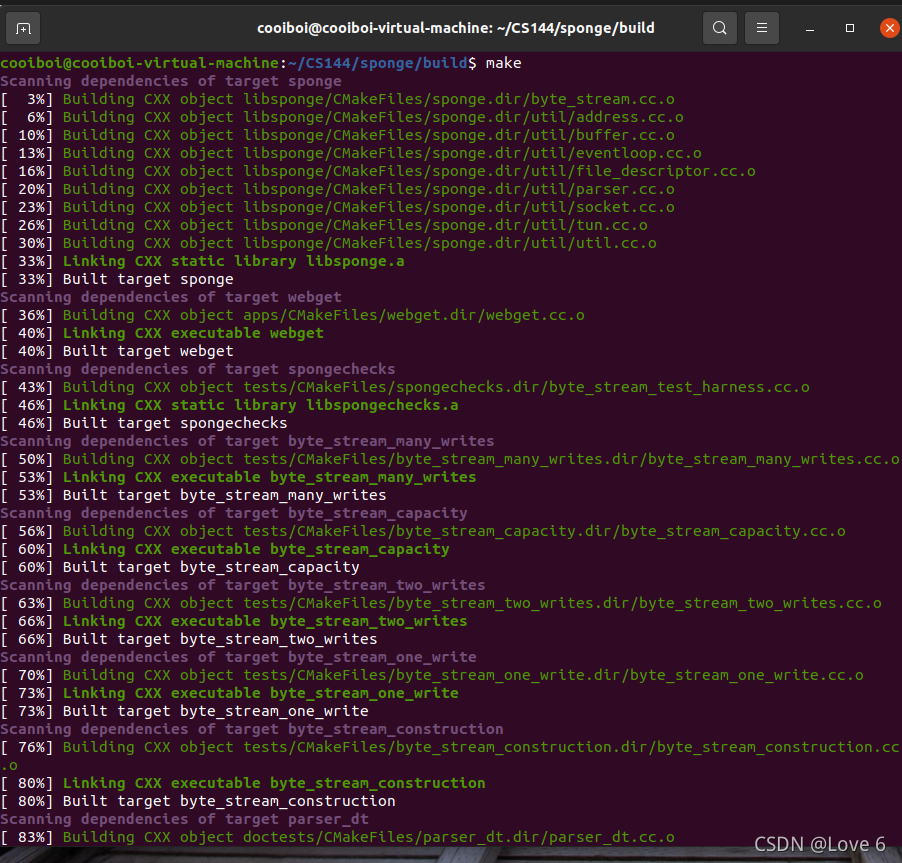Click the 'make' command on the prompt line

(503, 63)
